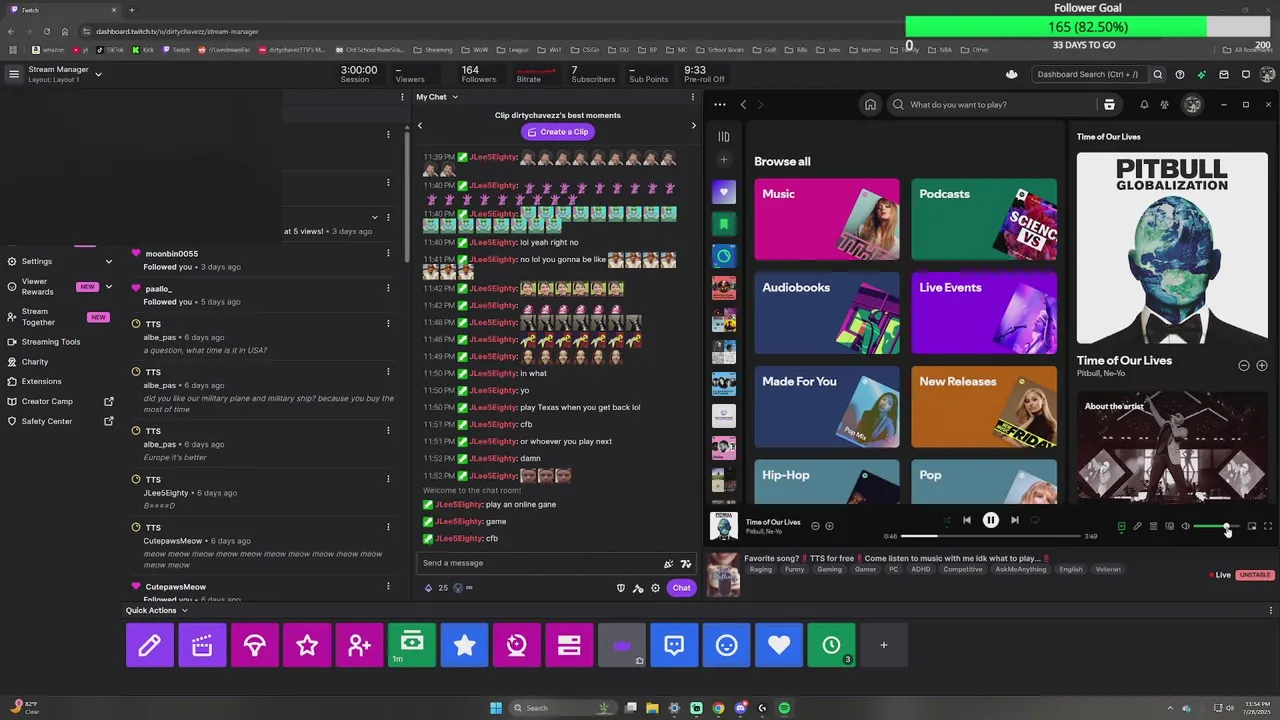Enter Spotify full screen mode
This screenshot has height=720, width=1280.
pyautogui.click(x=1268, y=526)
